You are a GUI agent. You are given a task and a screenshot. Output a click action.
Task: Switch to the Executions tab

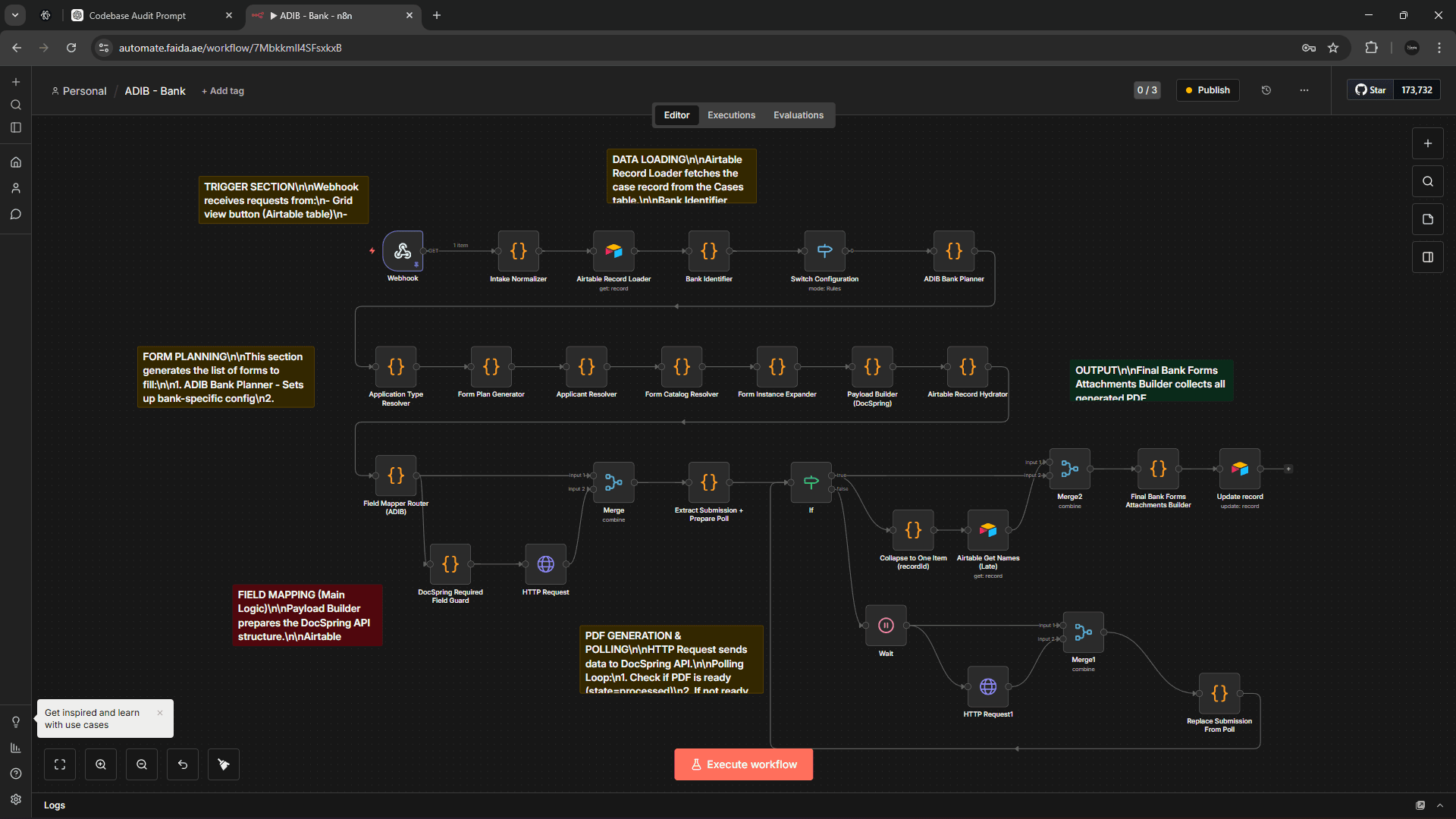point(730,115)
